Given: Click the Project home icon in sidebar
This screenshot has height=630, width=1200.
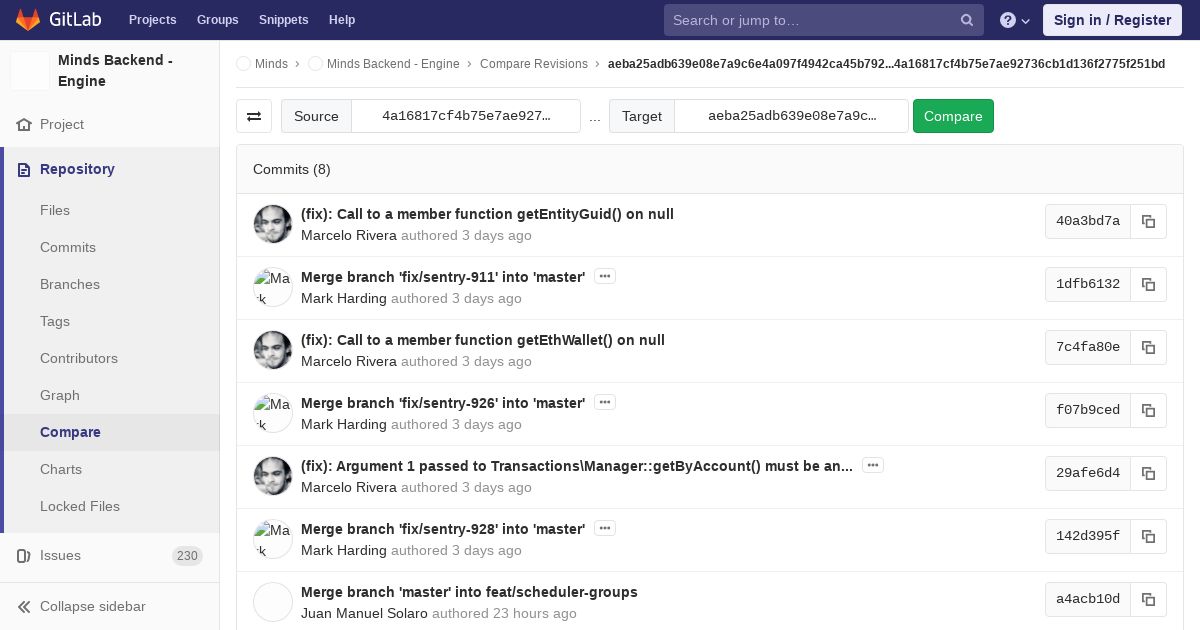Looking at the screenshot, I should (24, 124).
